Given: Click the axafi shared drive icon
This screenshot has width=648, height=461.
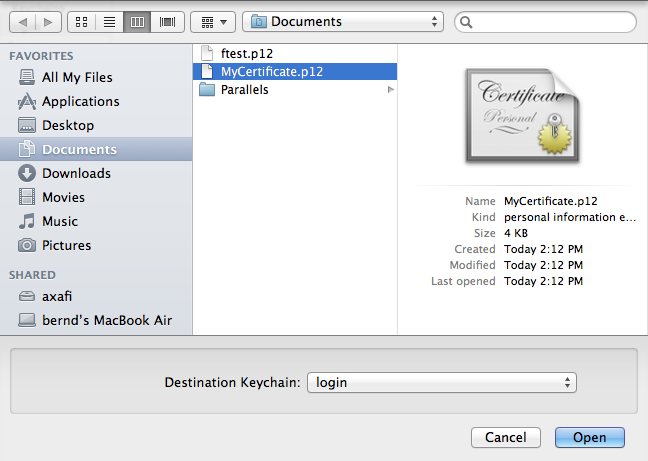Looking at the screenshot, I should [x=27, y=296].
